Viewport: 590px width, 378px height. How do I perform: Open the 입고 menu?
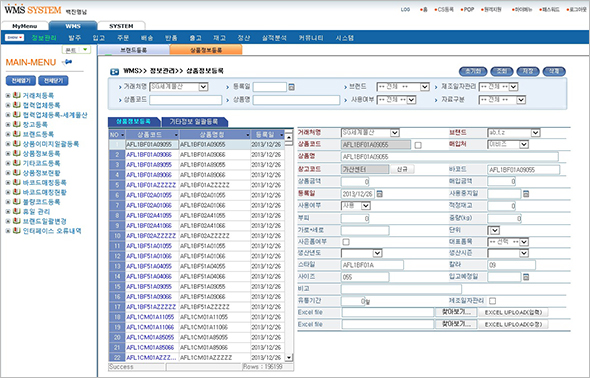[99, 38]
